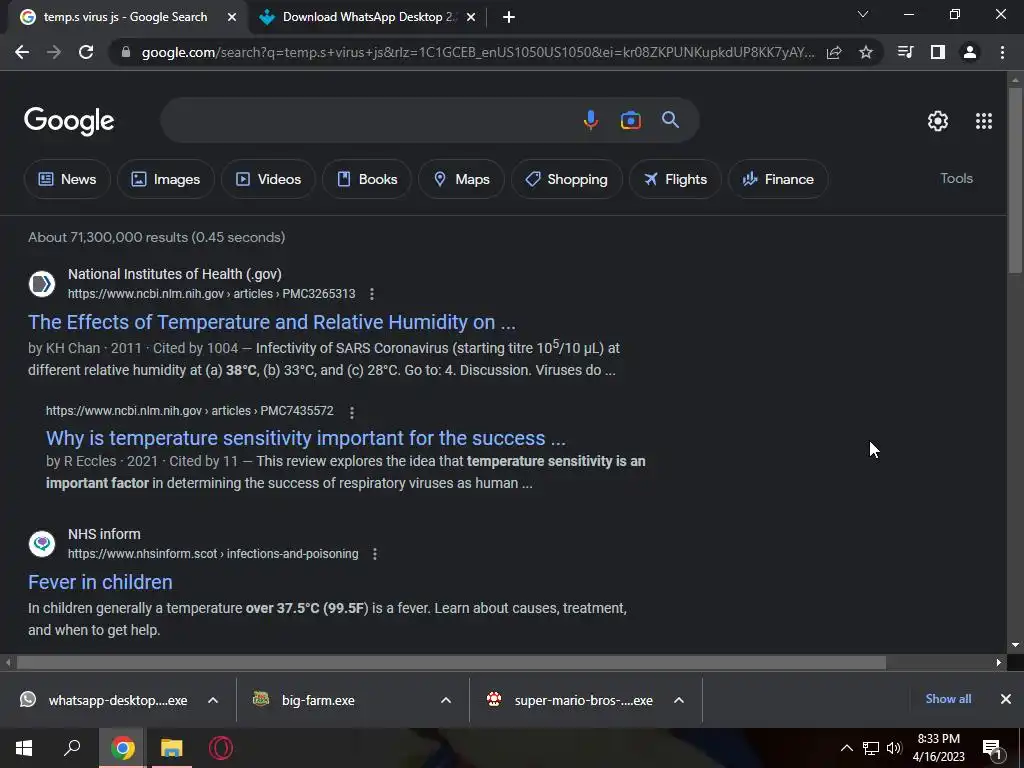The image size is (1024, 768).
Task: Click the vertical page scrollbar
Action: tap(1015, 180)
